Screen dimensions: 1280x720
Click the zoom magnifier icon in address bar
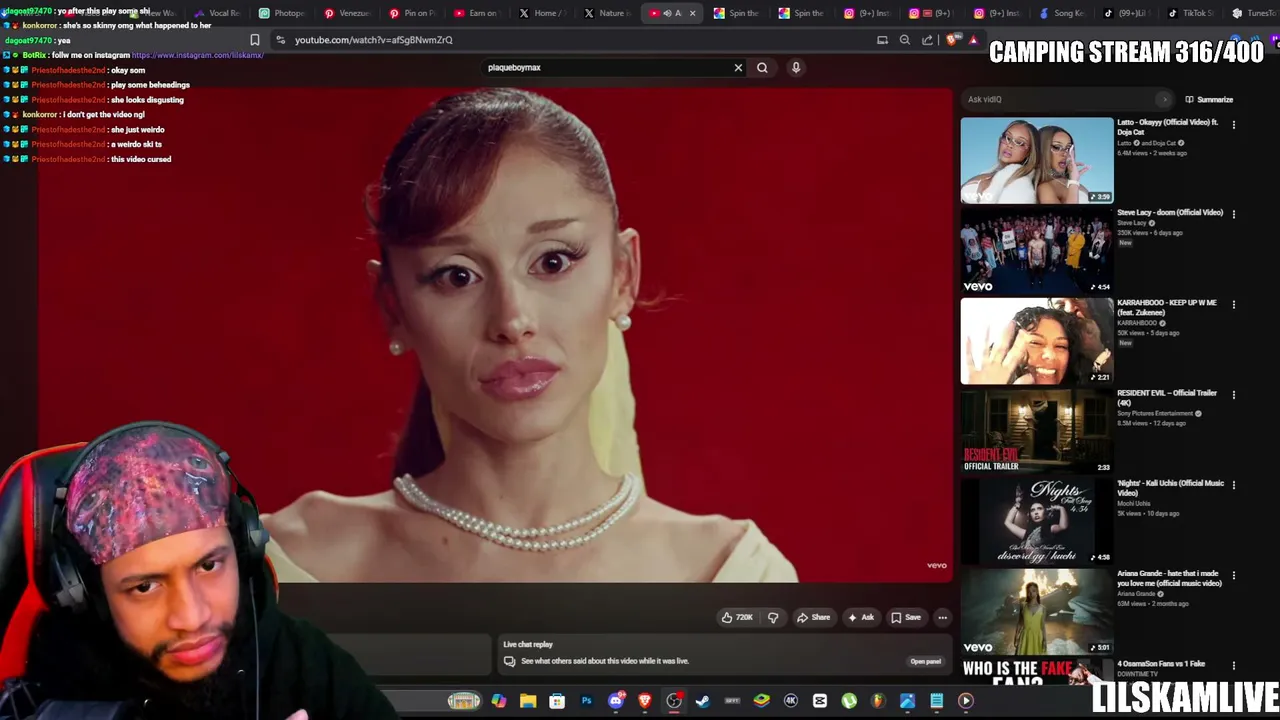tap(905, 40)
